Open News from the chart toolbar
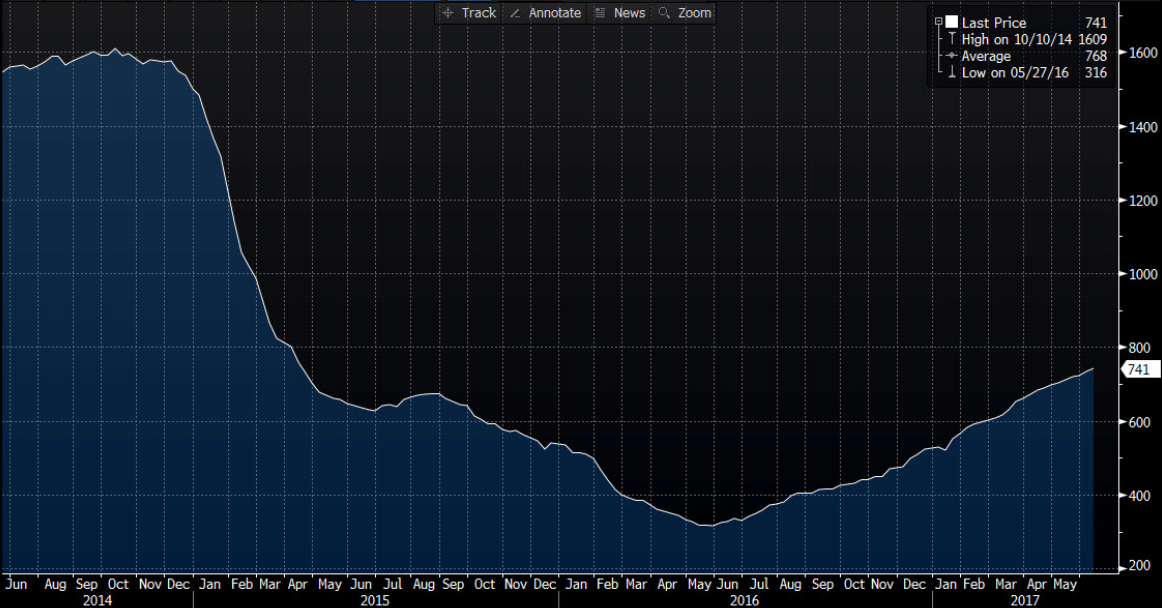Screen dimensions: 1162x608 pos(629,13)
